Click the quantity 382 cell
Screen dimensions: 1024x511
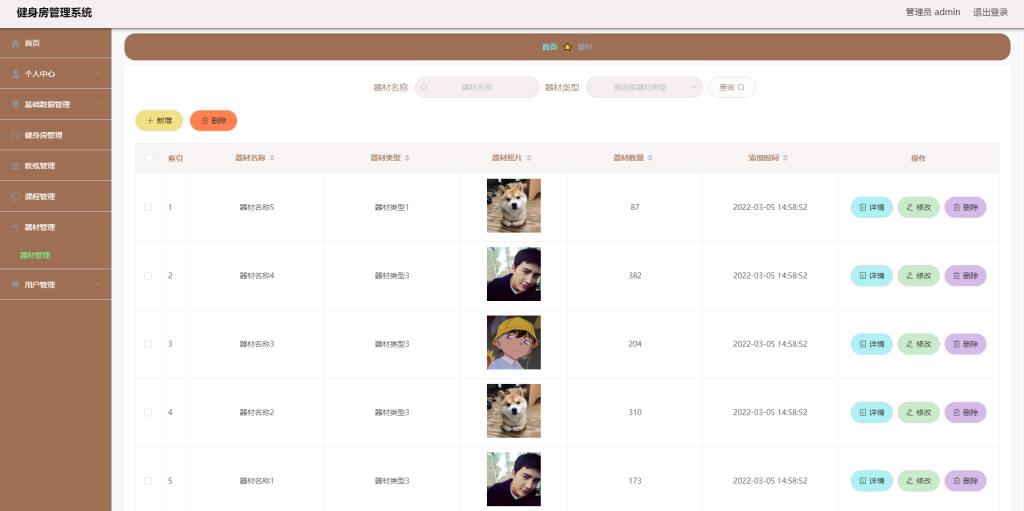(635, 276)
